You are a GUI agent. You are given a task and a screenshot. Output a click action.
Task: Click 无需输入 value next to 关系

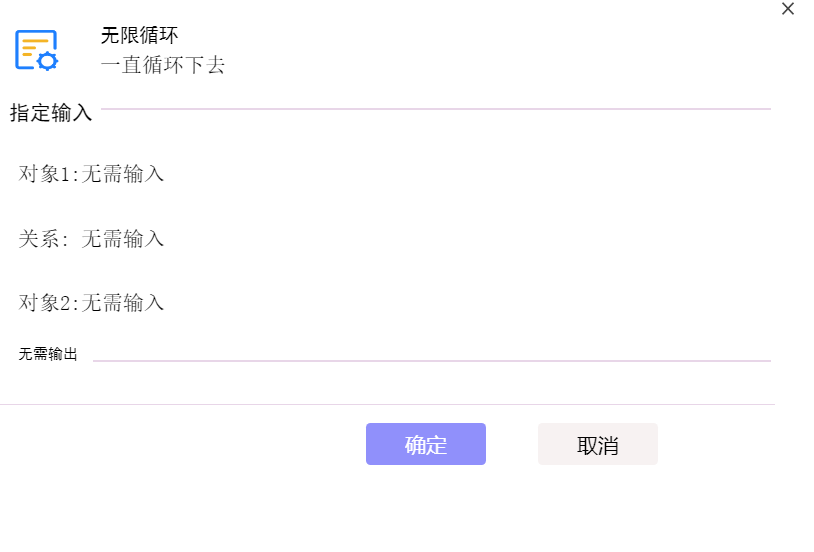point(123,239)
